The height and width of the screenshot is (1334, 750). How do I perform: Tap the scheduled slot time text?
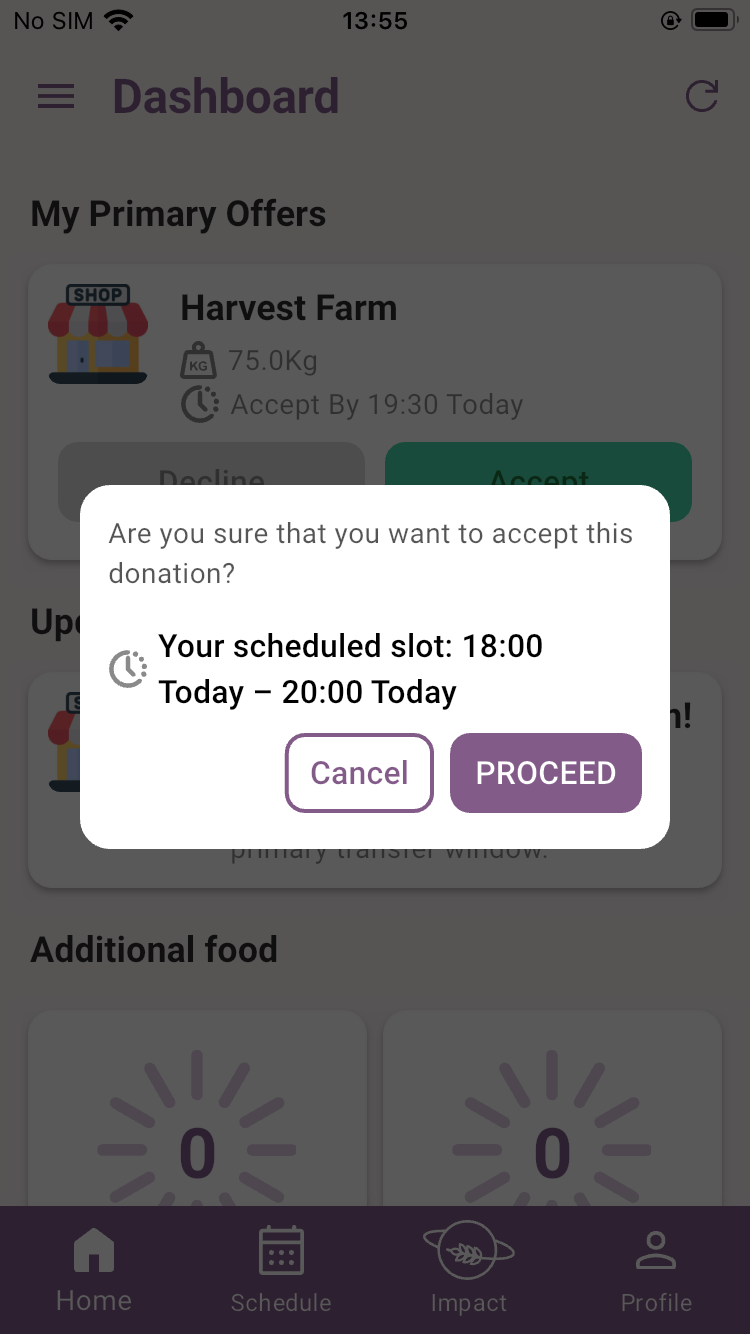click(x=350, y=669)
